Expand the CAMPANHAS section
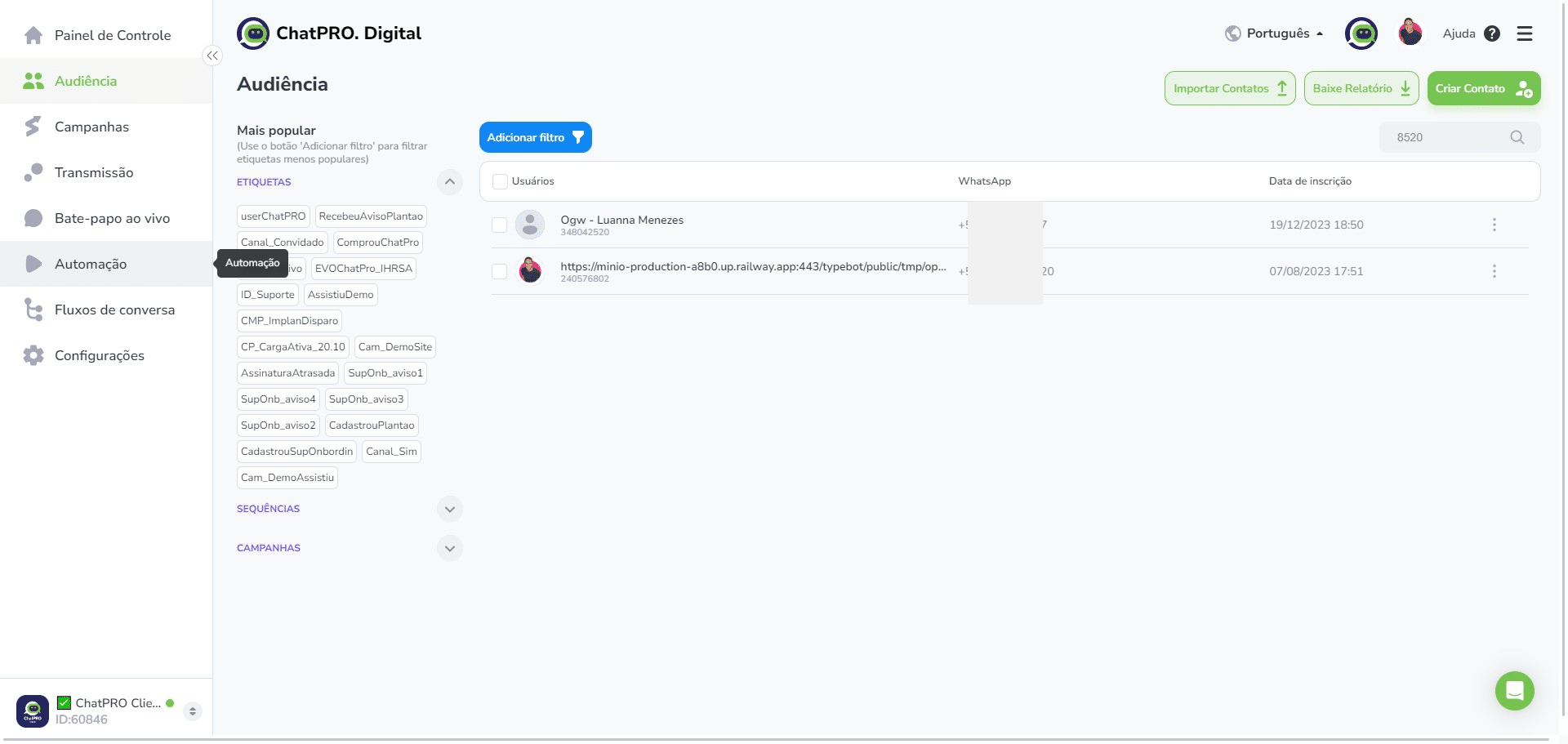 tap(450, 548)
